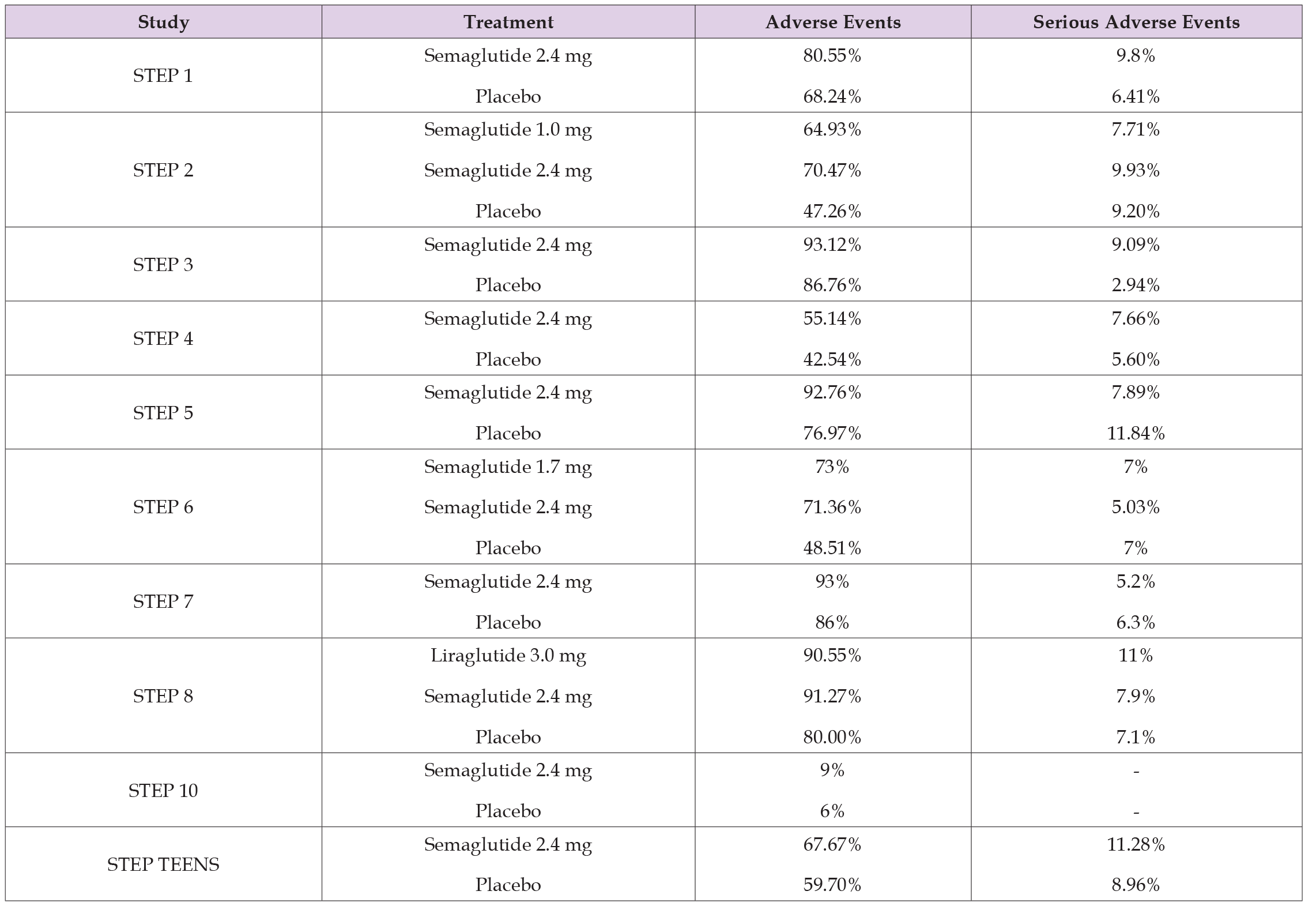
Task: Click the Study column header
Action: (163, 22)
